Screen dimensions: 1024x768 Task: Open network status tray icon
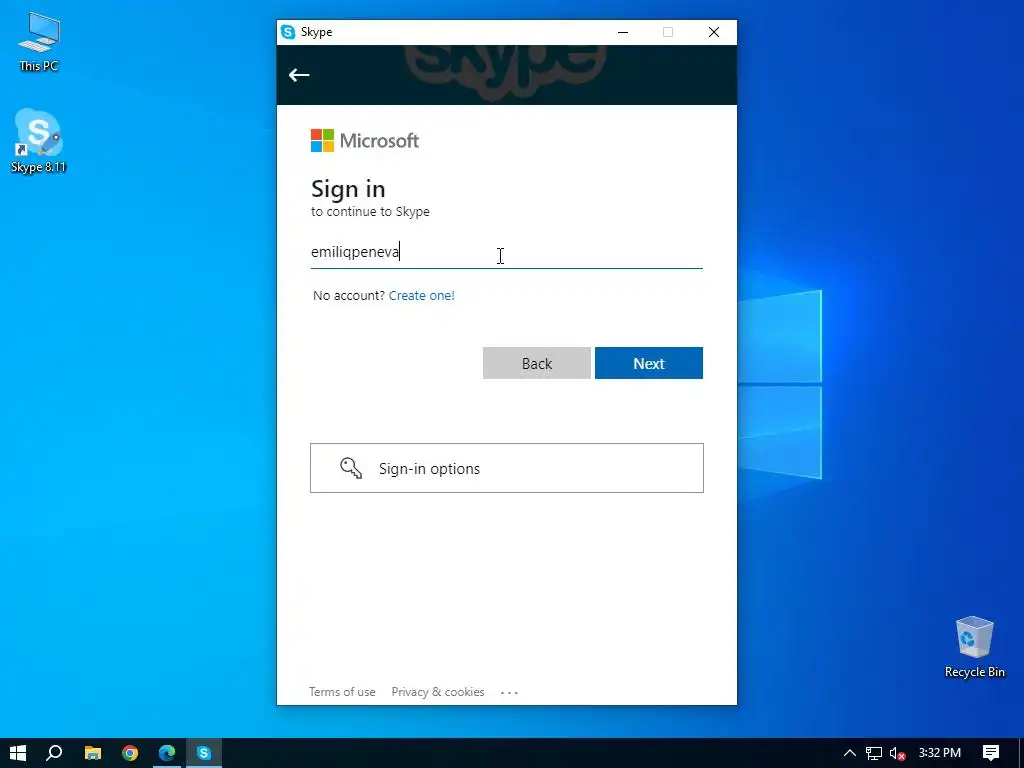click(873, 753)
